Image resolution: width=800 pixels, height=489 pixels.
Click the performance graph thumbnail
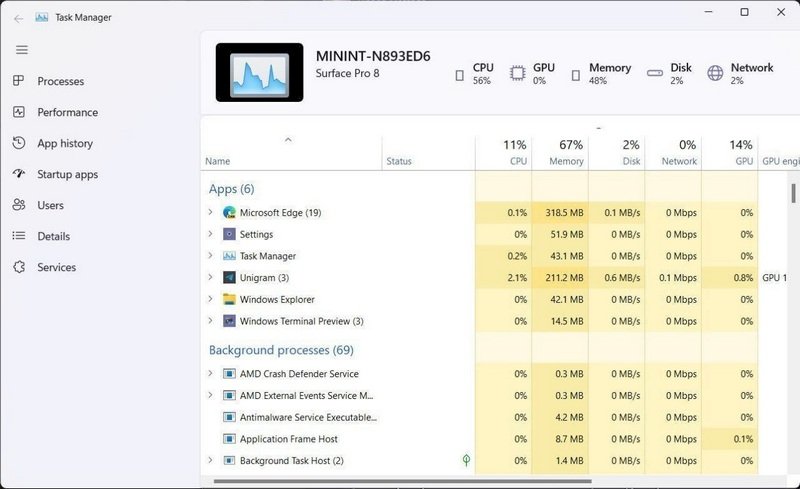coord(259,72)
